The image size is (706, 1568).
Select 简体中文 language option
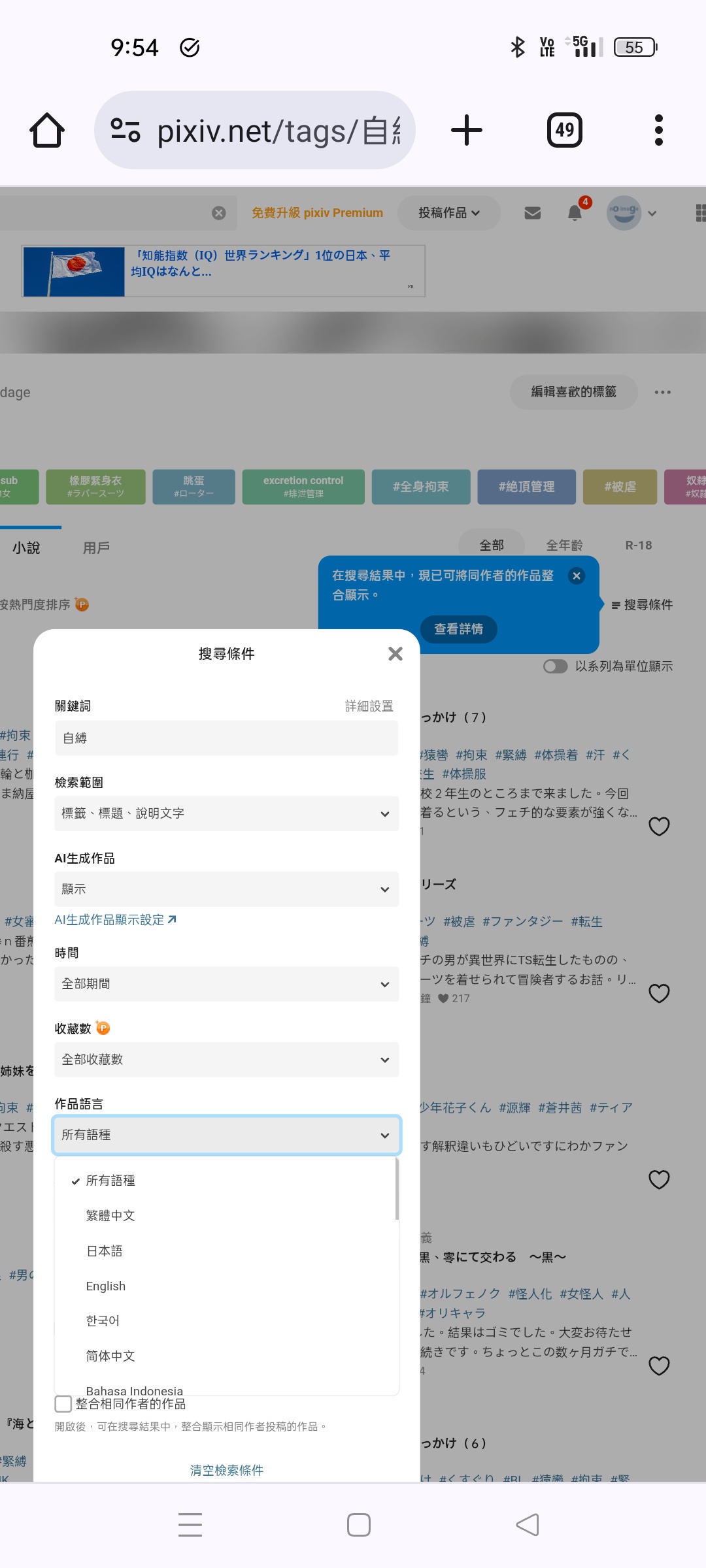point(226,1356)
